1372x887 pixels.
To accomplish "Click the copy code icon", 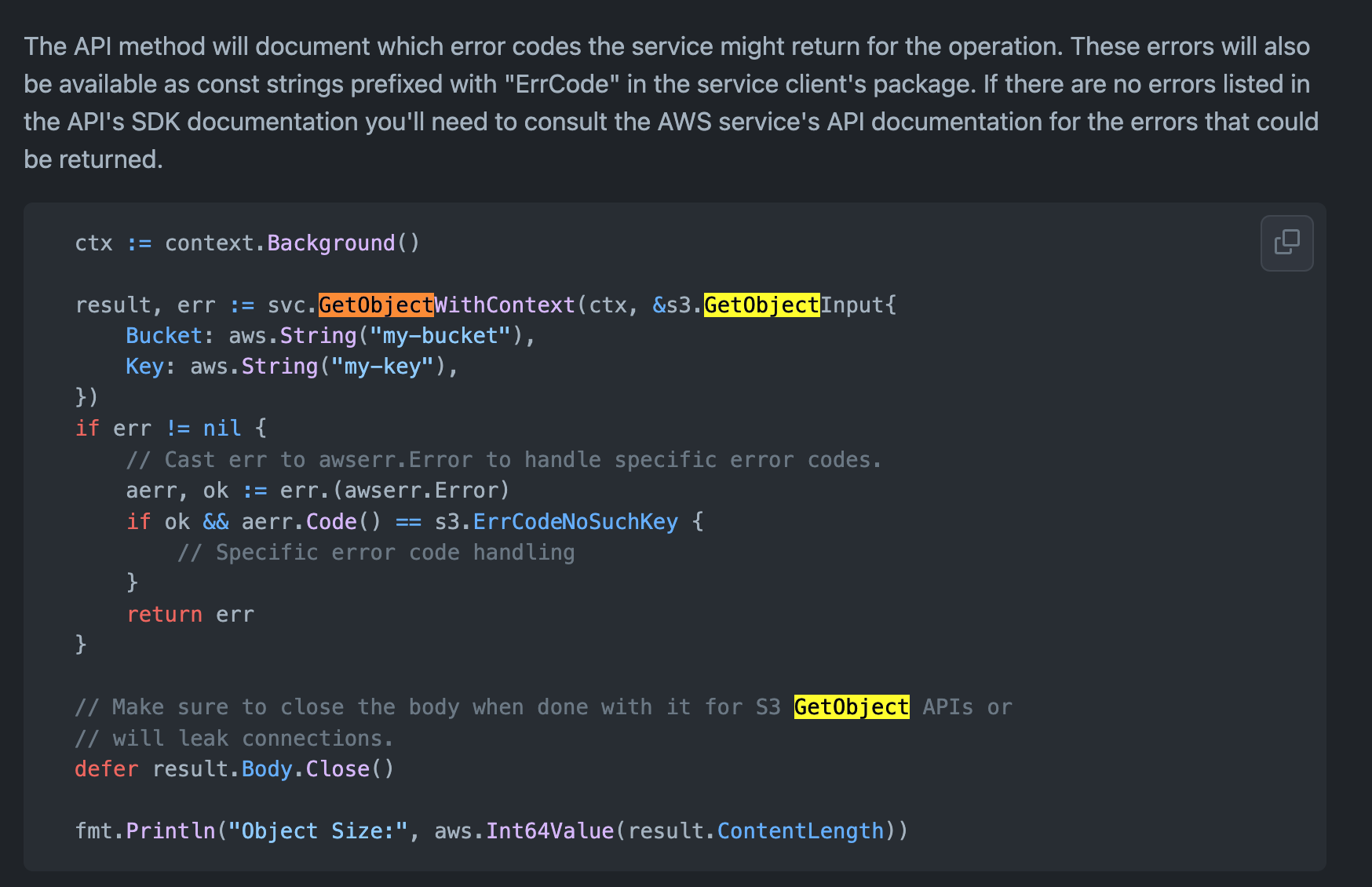I will 1286,243.
